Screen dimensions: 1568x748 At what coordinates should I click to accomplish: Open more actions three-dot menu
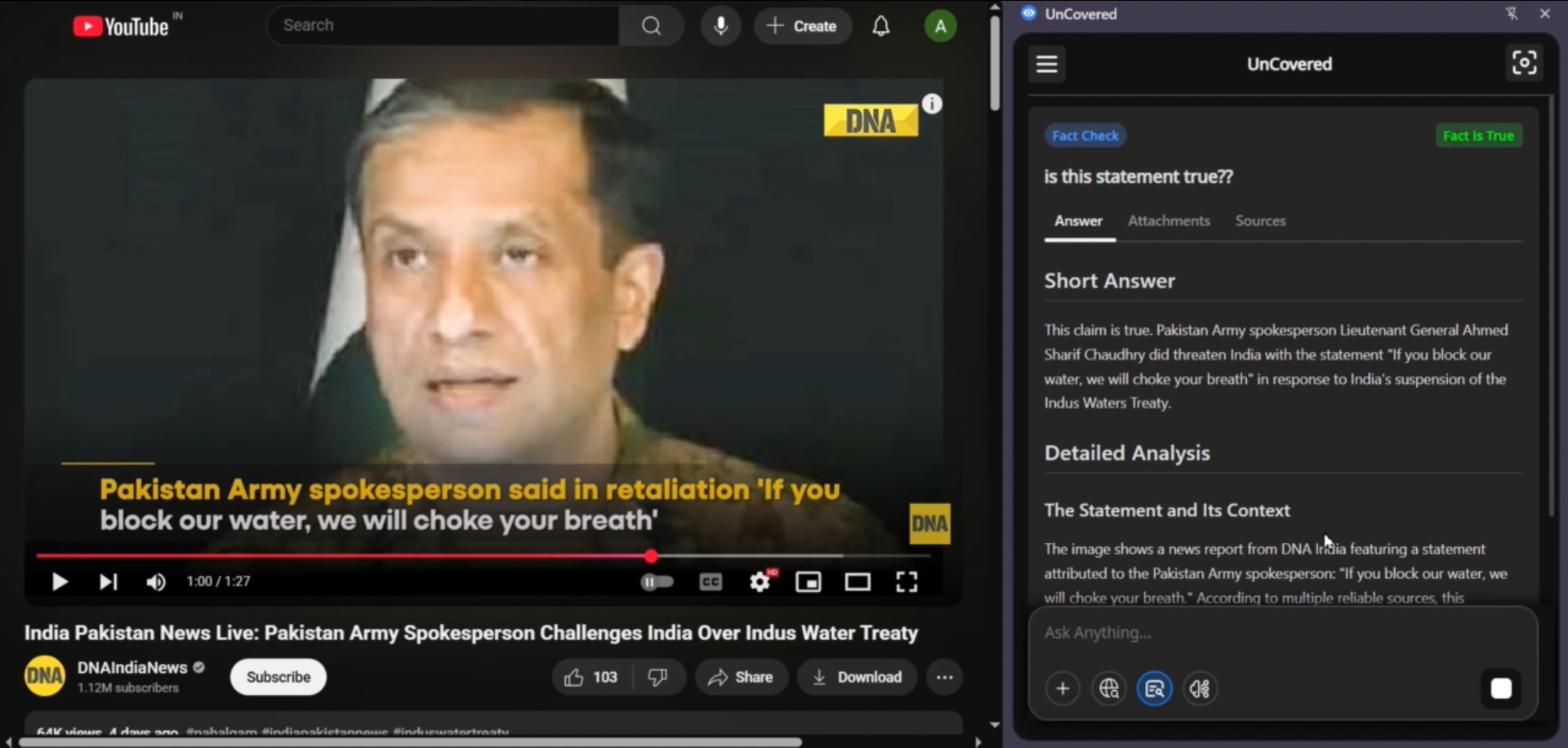pyautogui.click(x=945, y=677)
